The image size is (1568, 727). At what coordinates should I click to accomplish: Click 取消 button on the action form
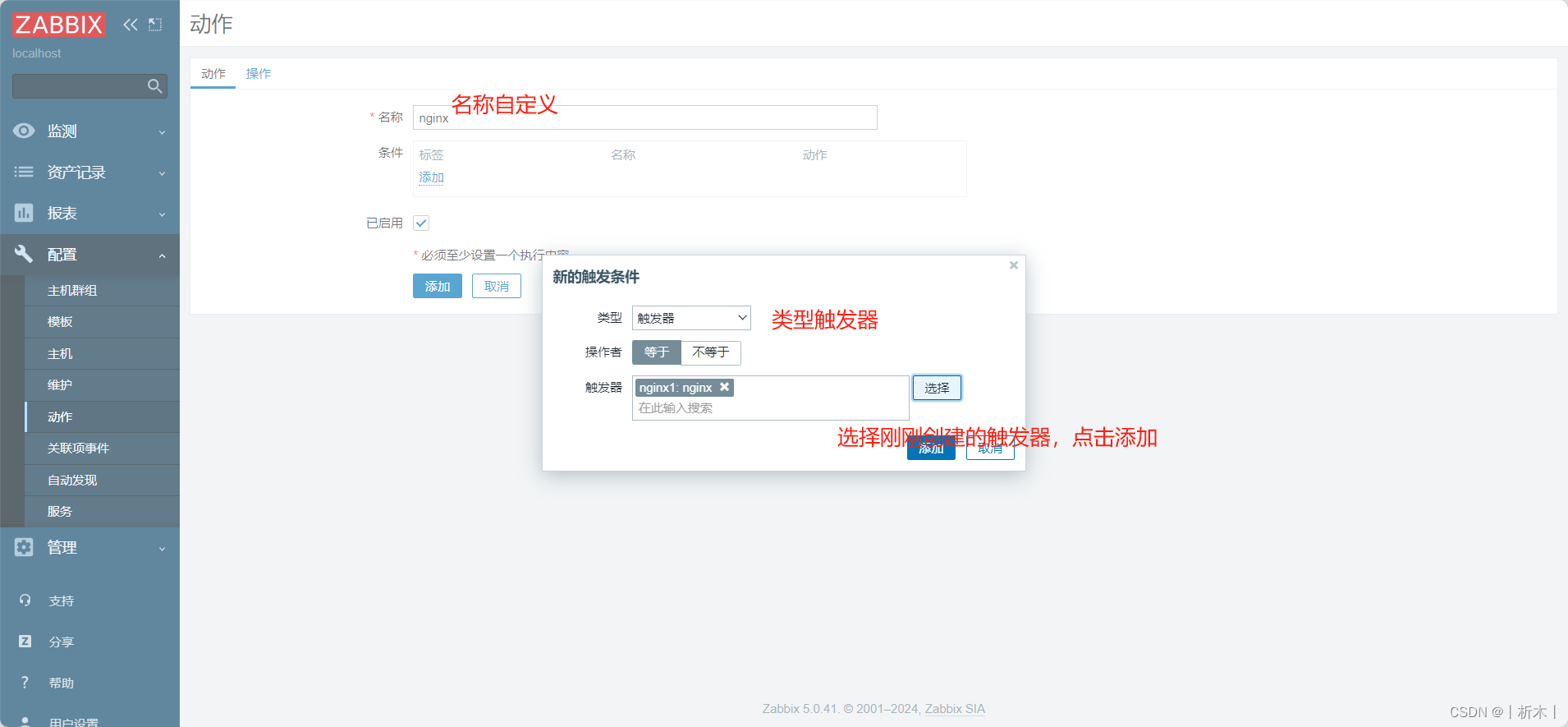click(497, 286)
